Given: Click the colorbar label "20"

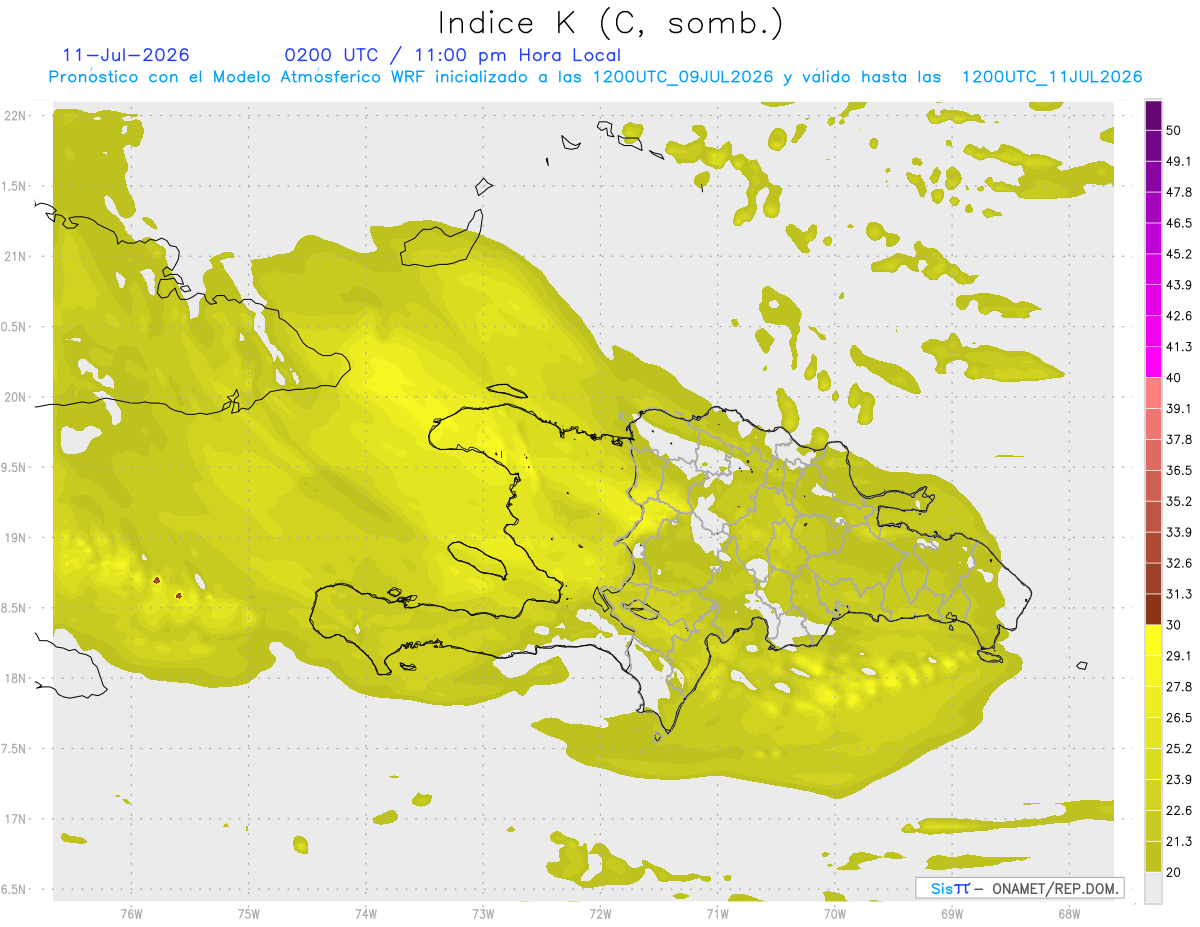Looking at the screenshot, I should pos(1174,873).
